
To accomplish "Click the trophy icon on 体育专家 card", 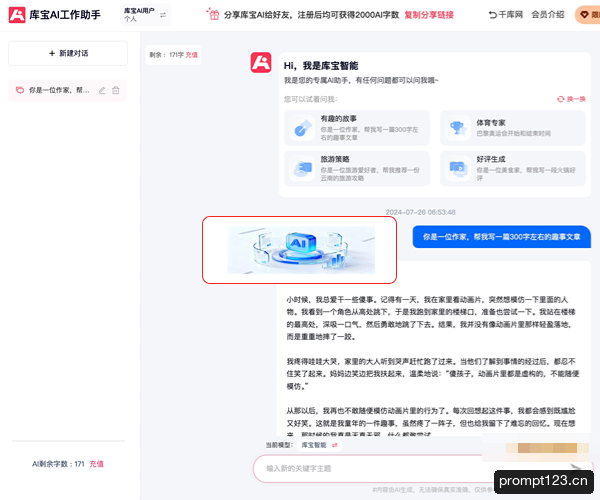I will (x=458, y=128).
